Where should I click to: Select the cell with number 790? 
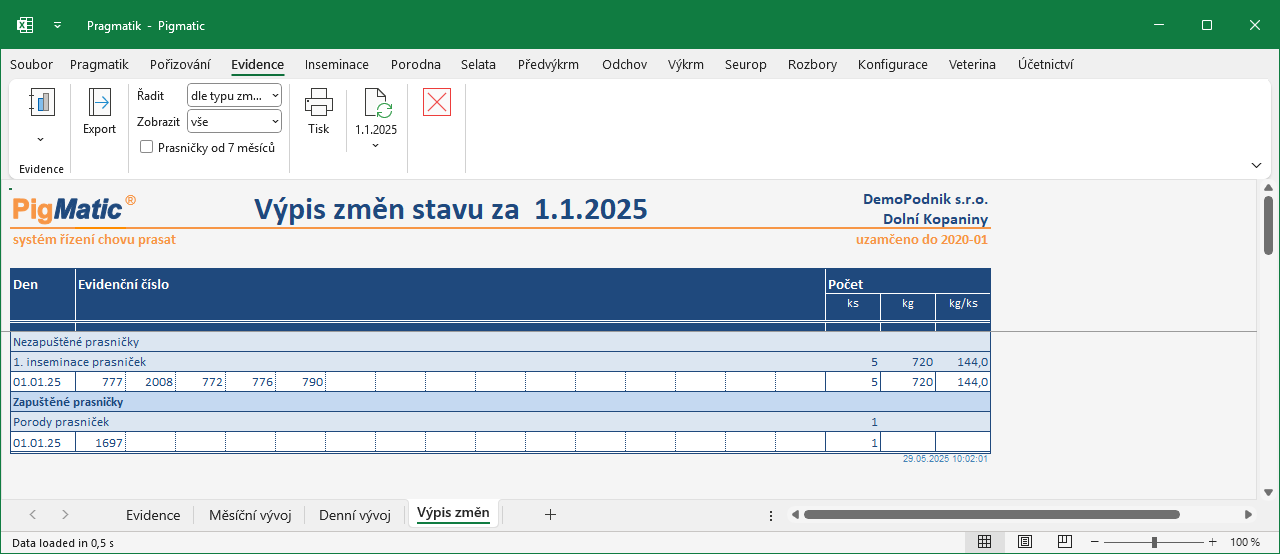click(x=300, y=382)
